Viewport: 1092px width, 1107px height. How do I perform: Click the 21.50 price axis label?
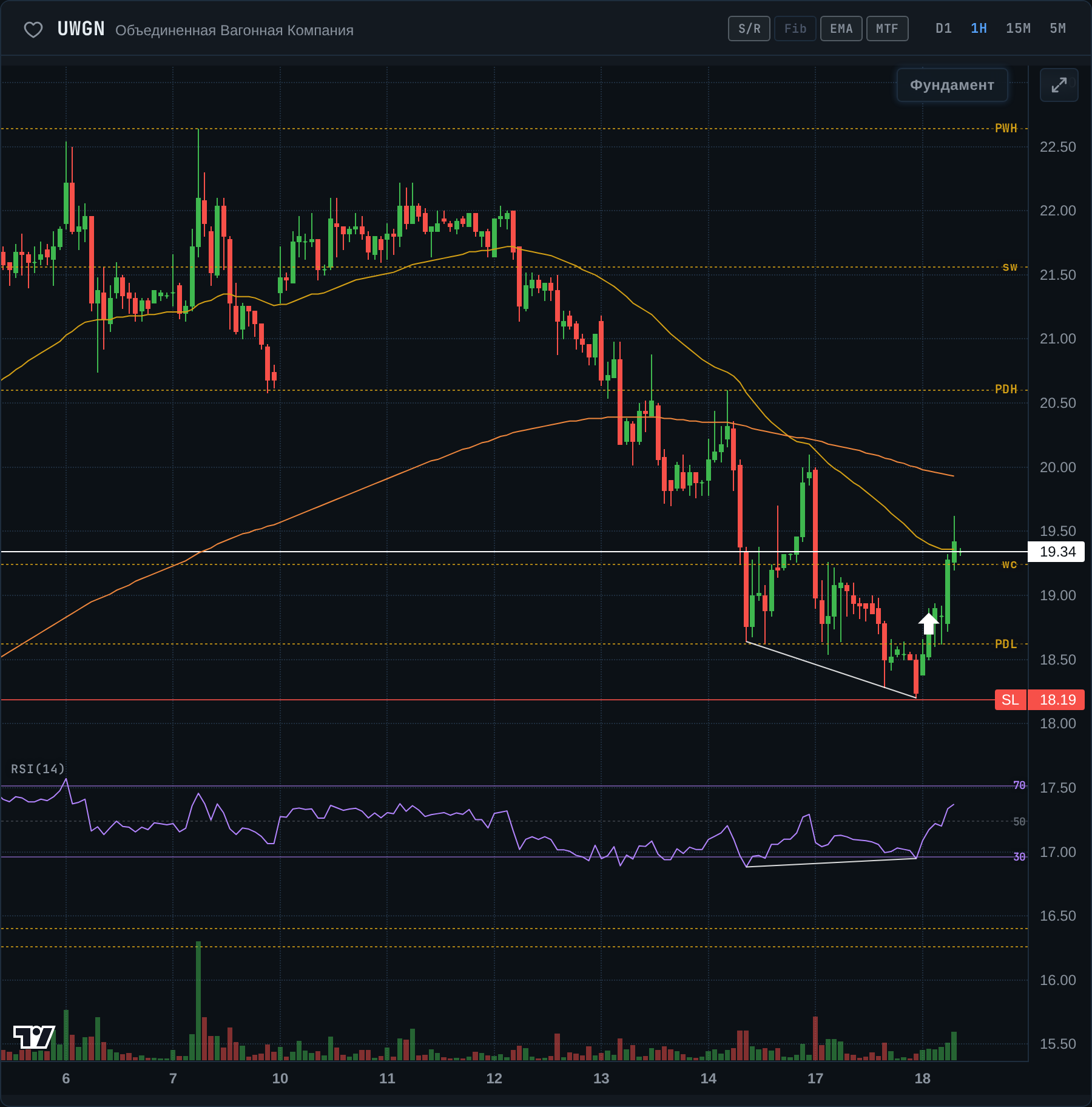pyautogui.click(x=1058, y=275)
